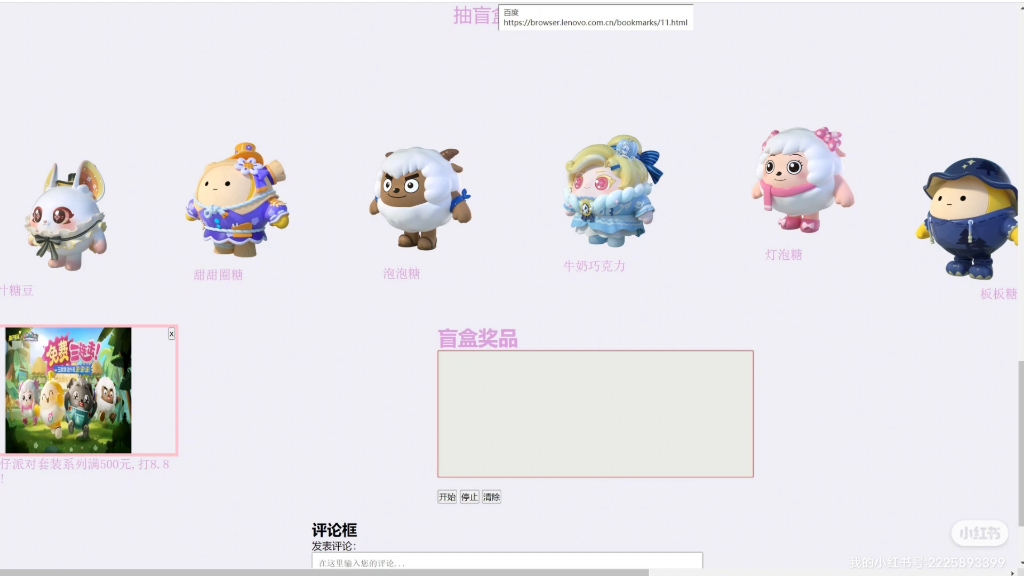This screenshot has width=1024, height=576.
Task: Click the 清除 clear button
Action: coord(491,496)
